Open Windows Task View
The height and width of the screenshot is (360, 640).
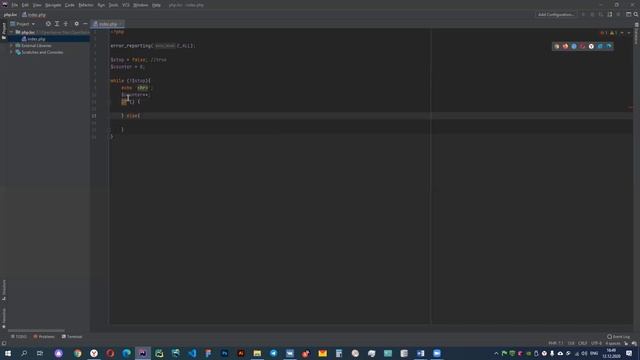[x=40, y=353]
